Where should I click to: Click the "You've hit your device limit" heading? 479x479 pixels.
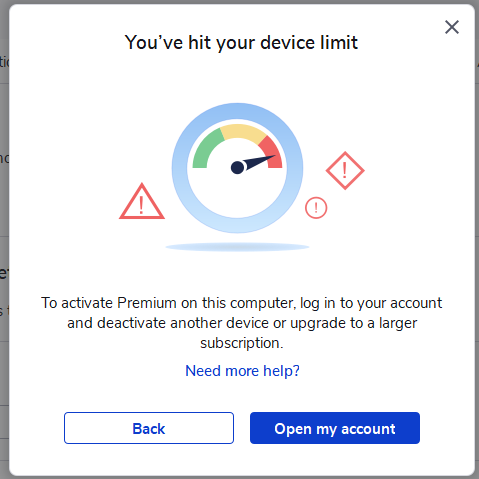(241, 43)
